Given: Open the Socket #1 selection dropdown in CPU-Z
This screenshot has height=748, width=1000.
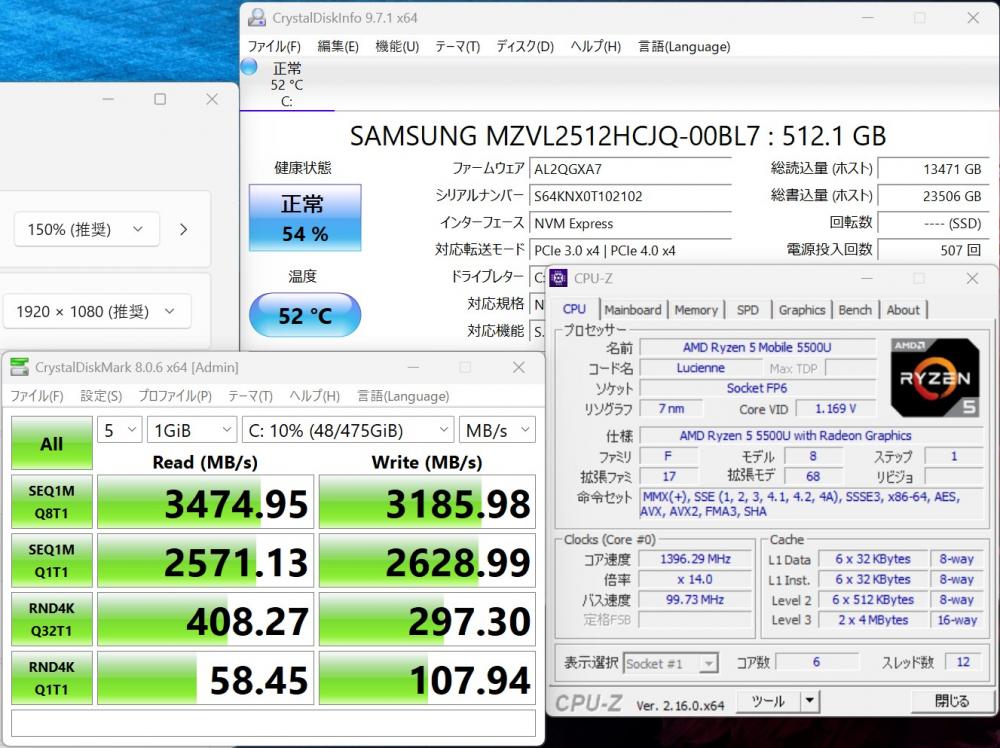Looking at the screenshot, I should 670,664.
